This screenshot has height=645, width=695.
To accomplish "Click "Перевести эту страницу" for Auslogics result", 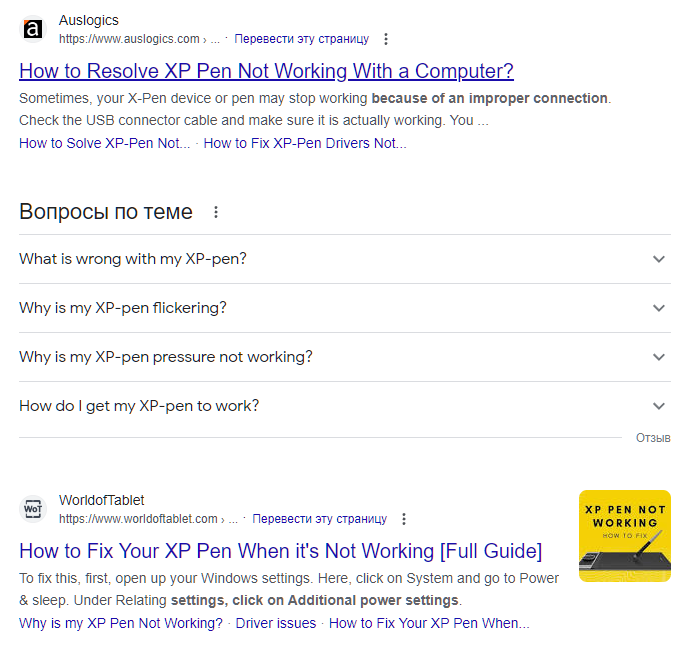I will [301, 39].
